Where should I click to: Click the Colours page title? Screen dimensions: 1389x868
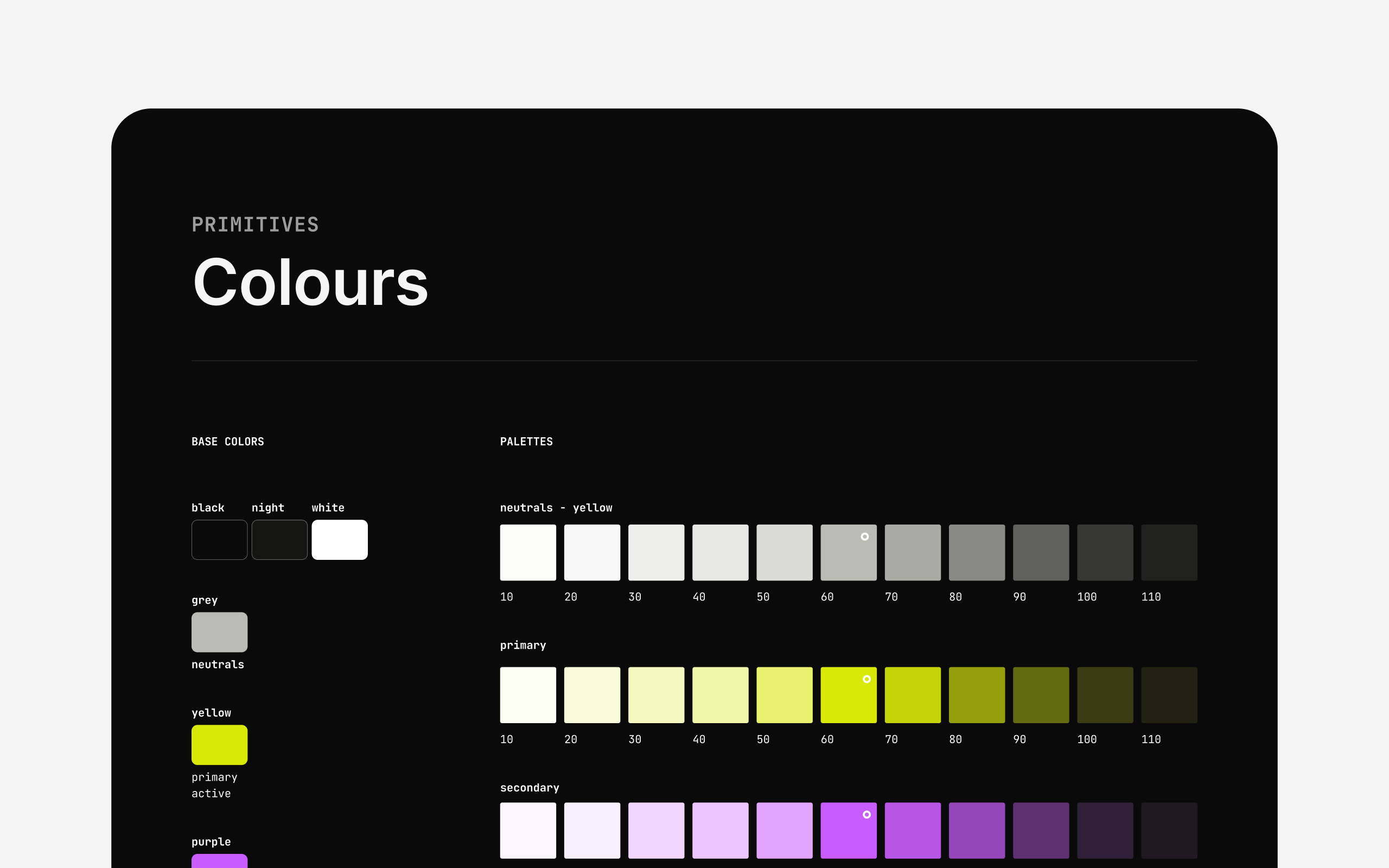pyautogui.click(x=310, y=282)
